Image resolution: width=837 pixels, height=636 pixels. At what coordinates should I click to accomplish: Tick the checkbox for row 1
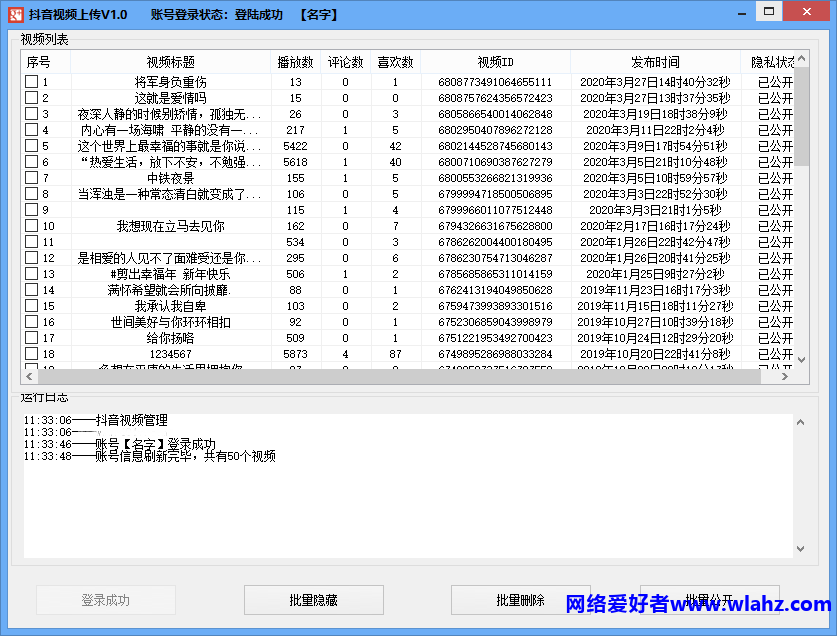[x=31, y=82]
